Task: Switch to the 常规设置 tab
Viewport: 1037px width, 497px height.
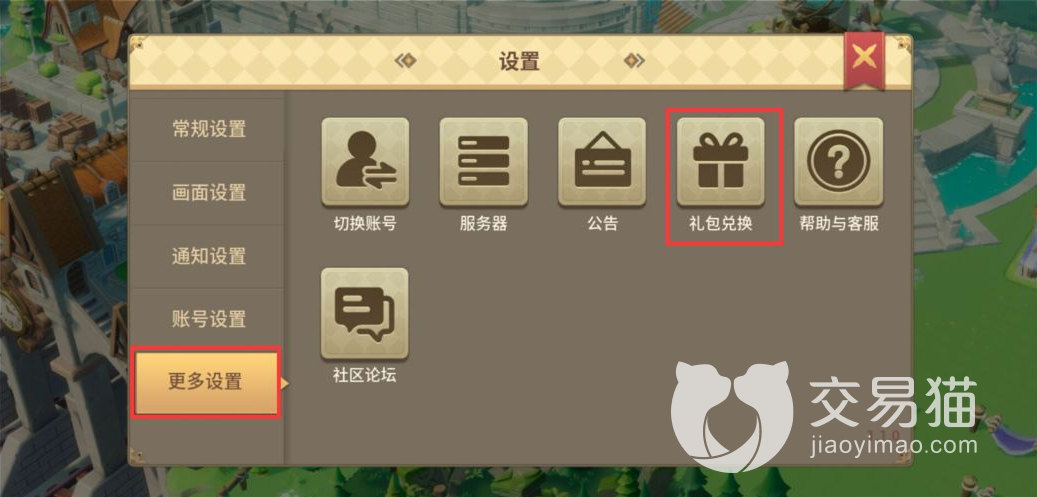Action: 208,129
